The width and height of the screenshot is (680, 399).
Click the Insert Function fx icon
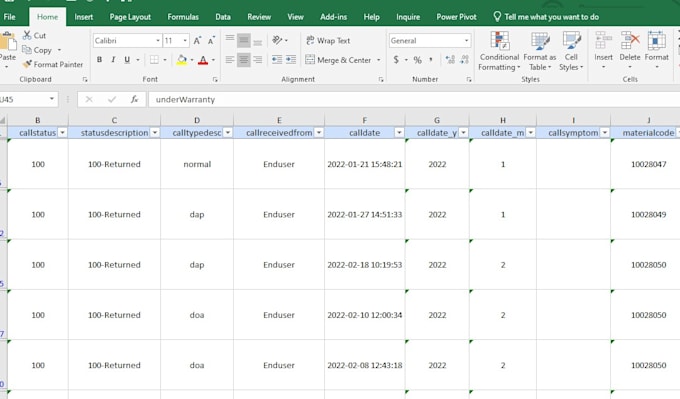point(134,99)
